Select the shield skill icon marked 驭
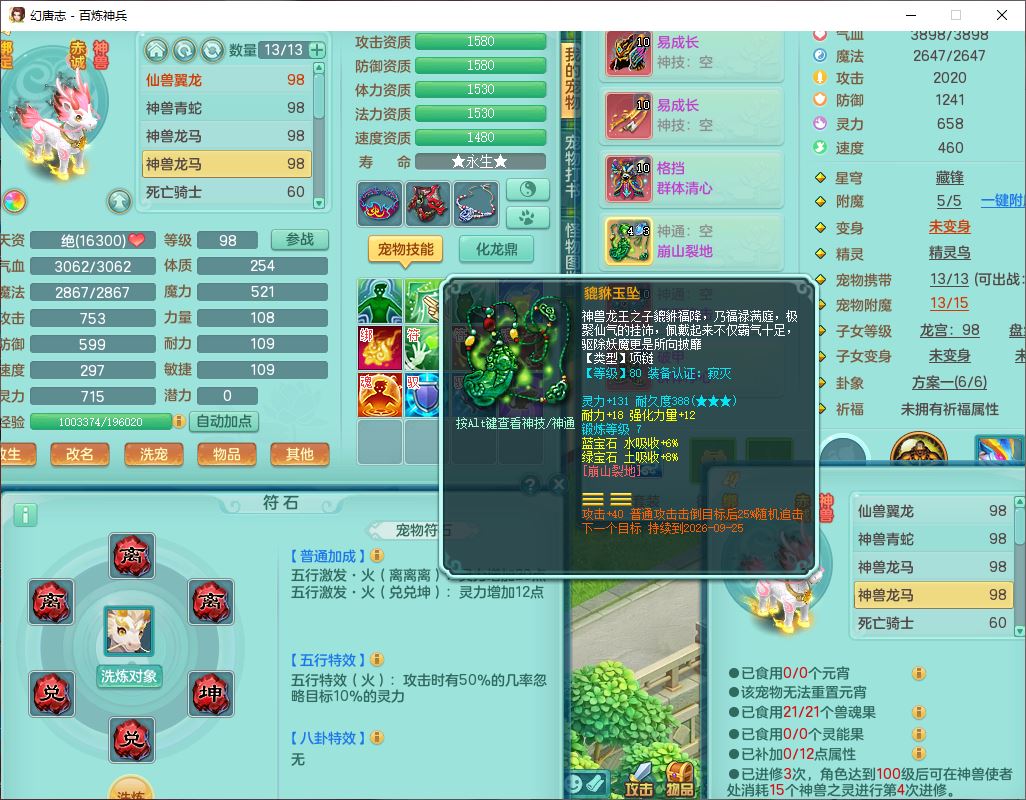The height and width of the screenshot is (800, 1026). (422, 395)
